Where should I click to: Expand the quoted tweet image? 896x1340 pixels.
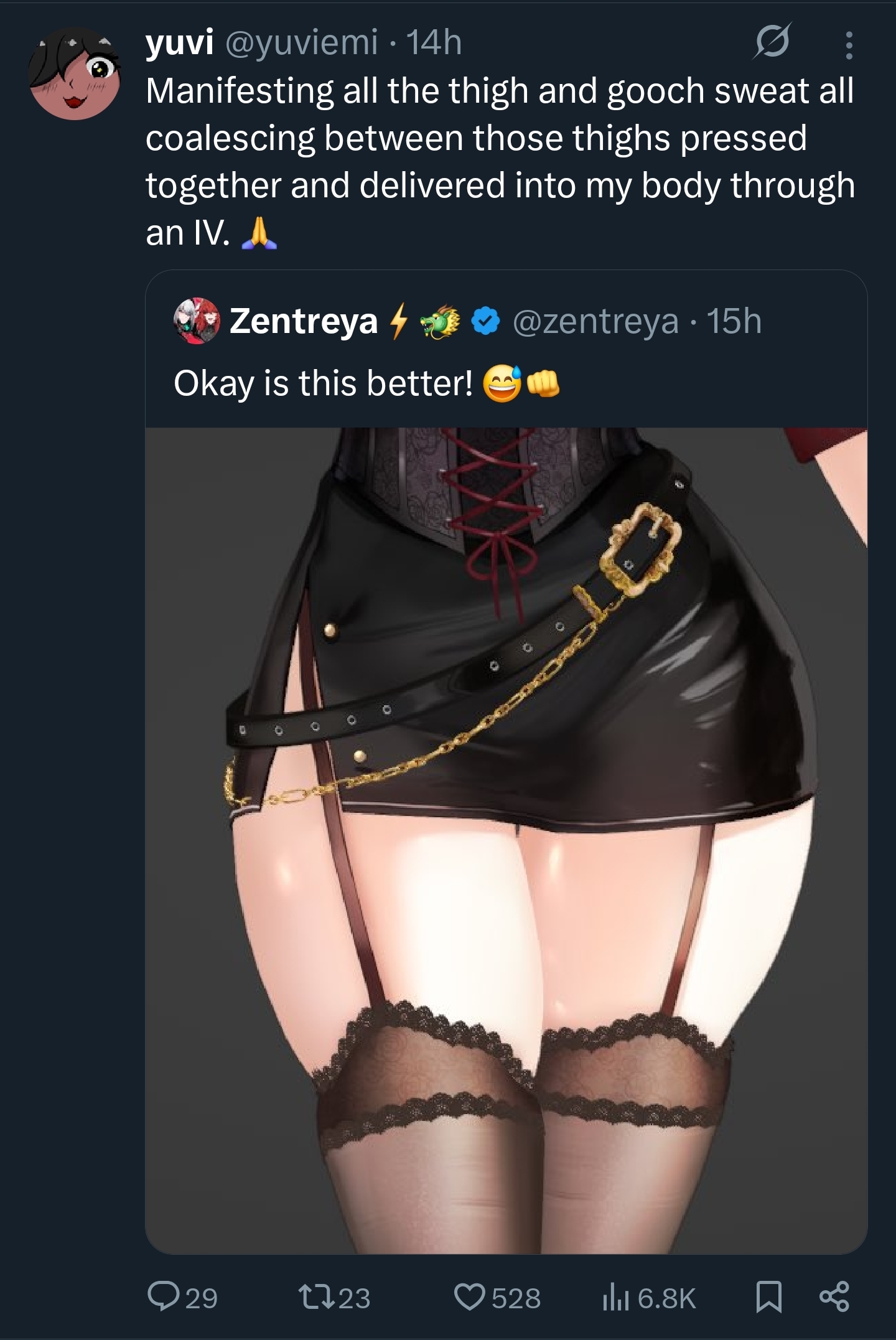[506, 840]
